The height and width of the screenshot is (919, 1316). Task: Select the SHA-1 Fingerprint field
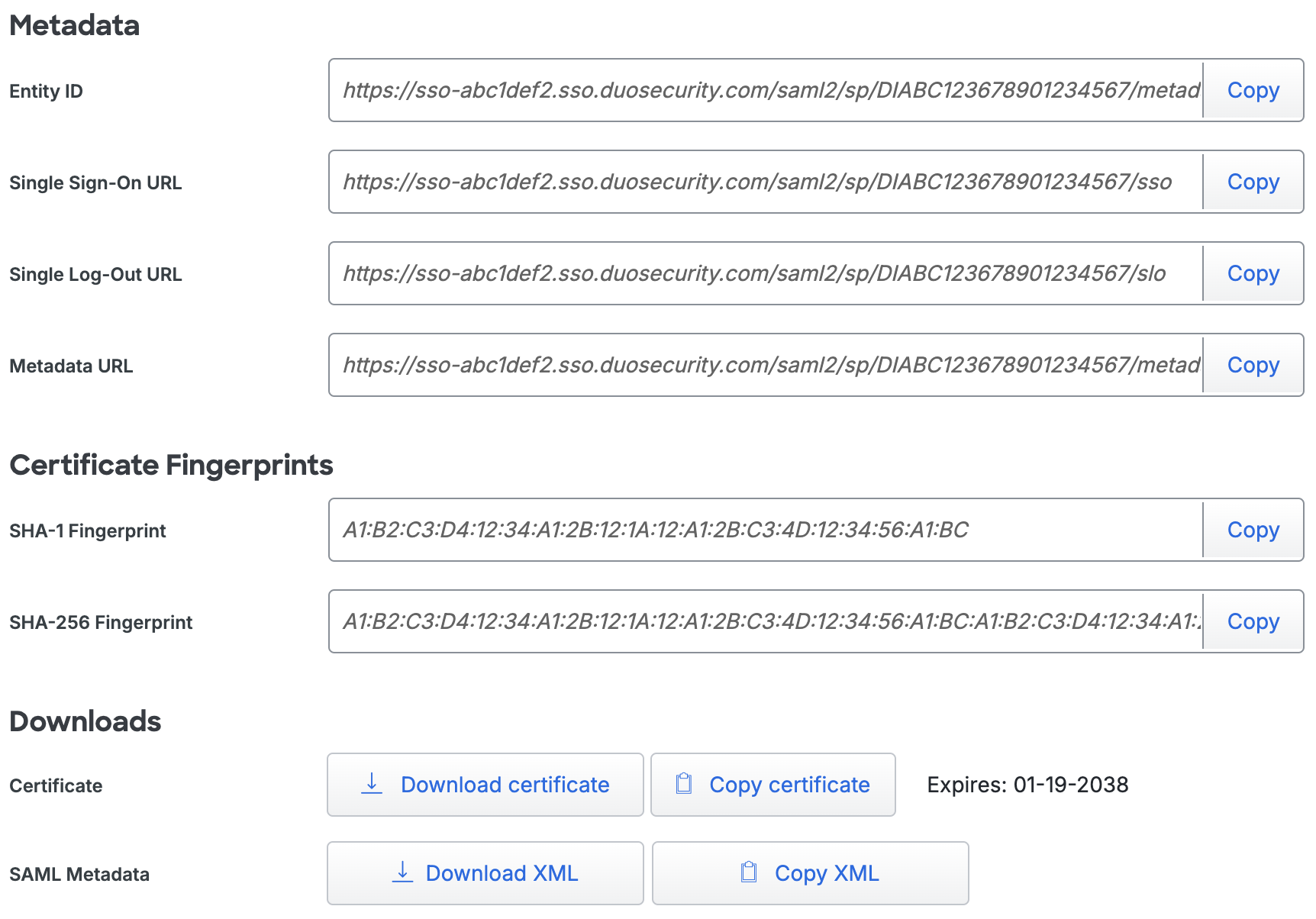(x=763, y=530)
